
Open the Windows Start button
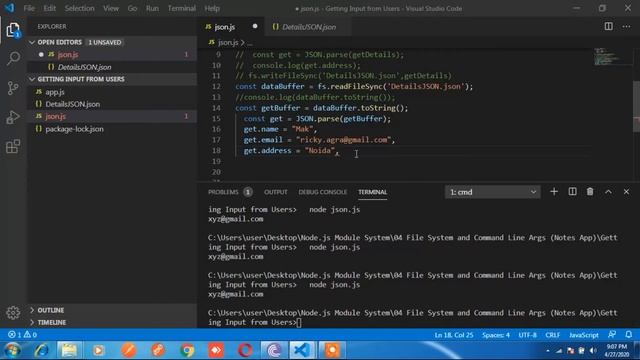tap(12, 350)
